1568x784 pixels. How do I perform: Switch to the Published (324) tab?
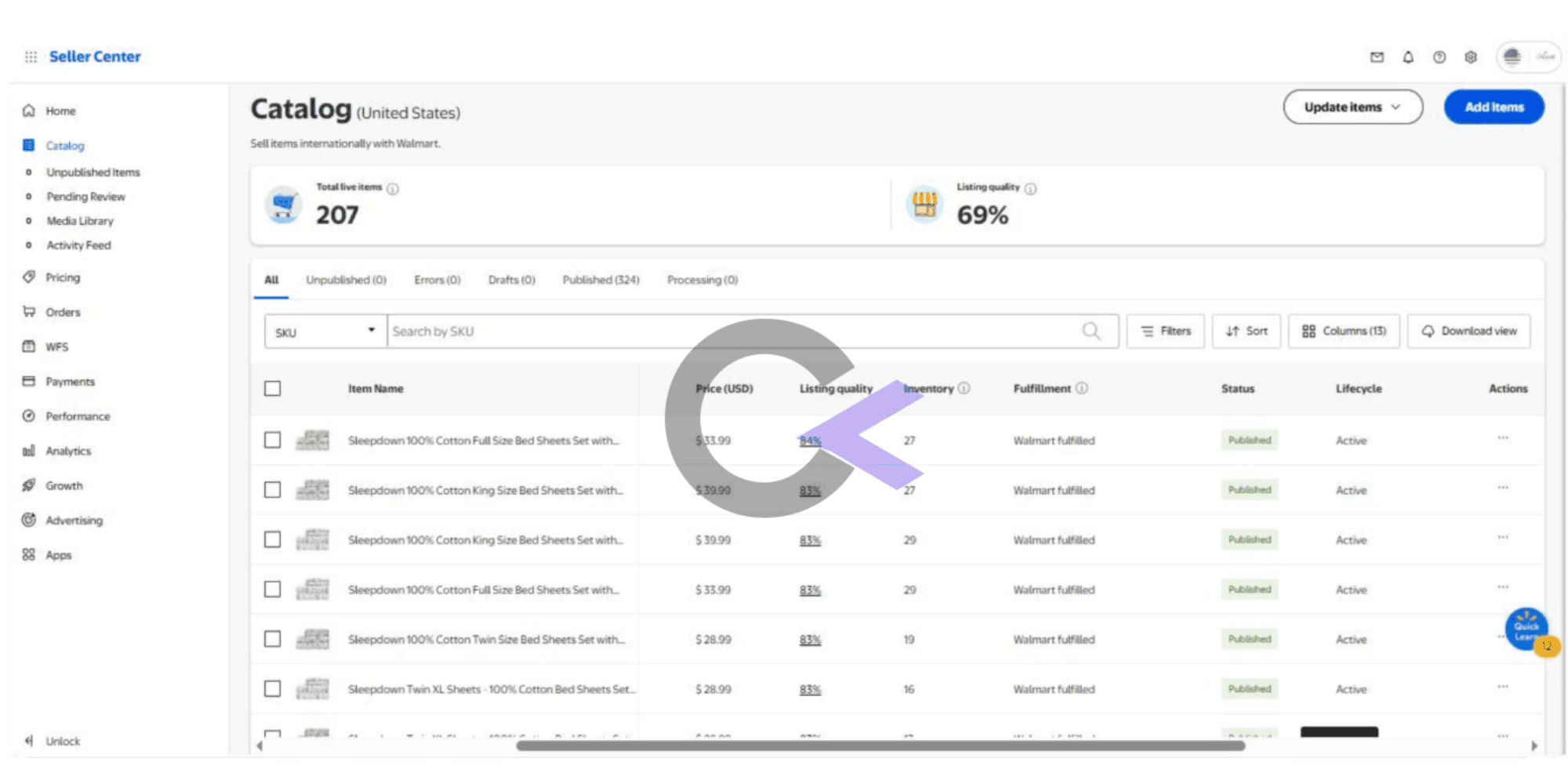click(601, 280)
